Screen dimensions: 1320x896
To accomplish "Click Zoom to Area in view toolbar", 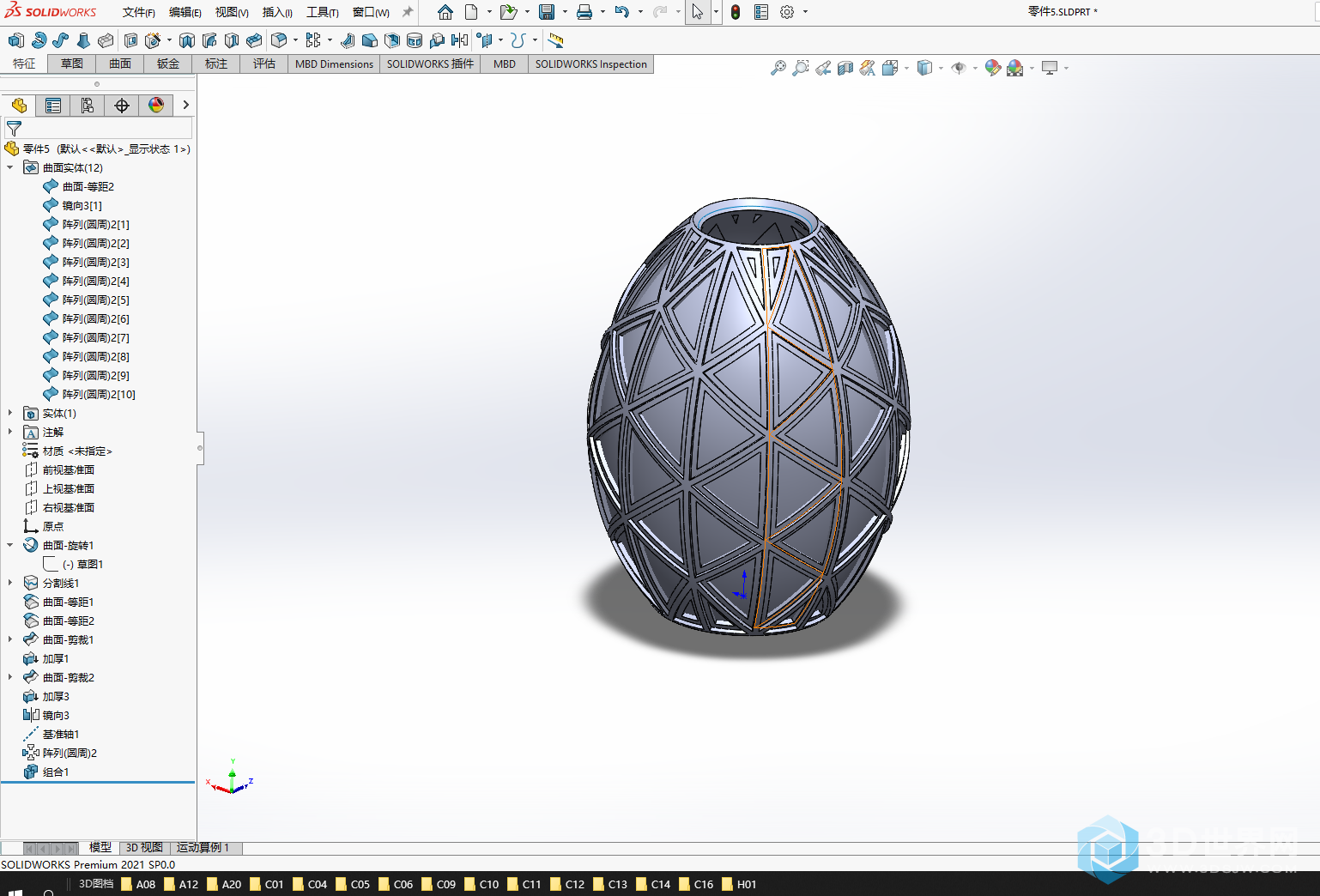I will 801,68.
